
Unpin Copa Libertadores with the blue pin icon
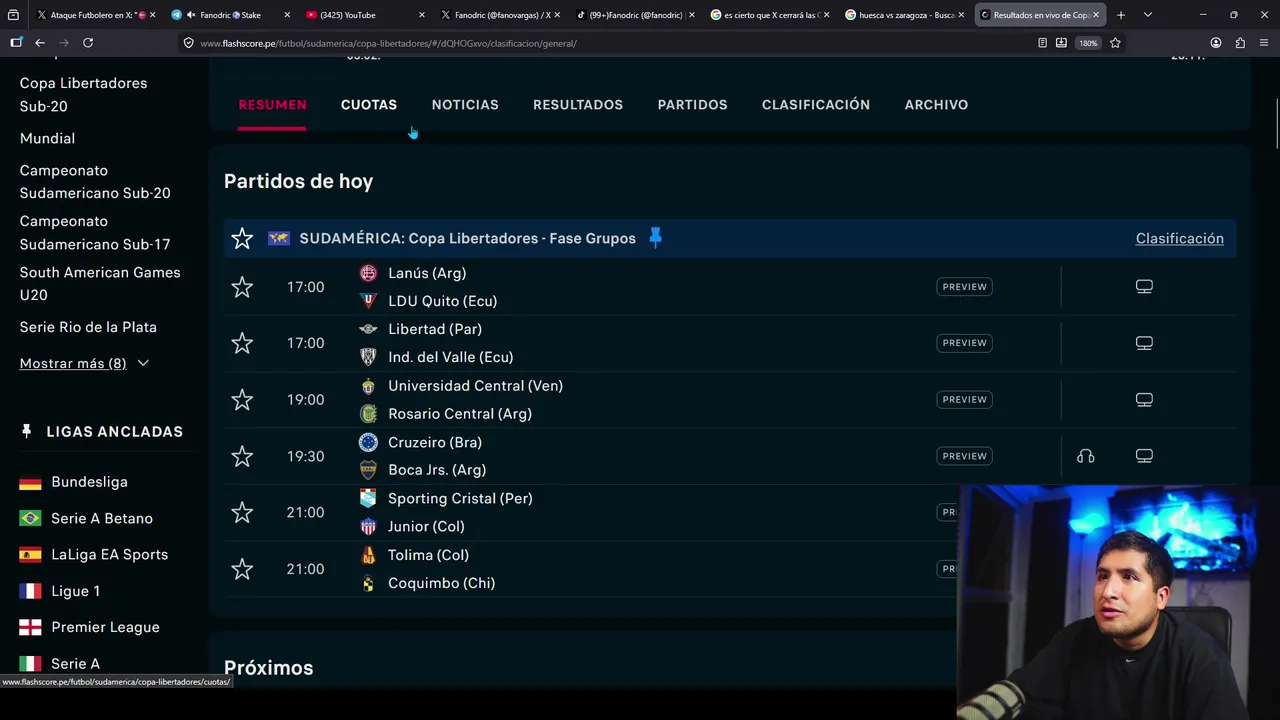point(655,237)
